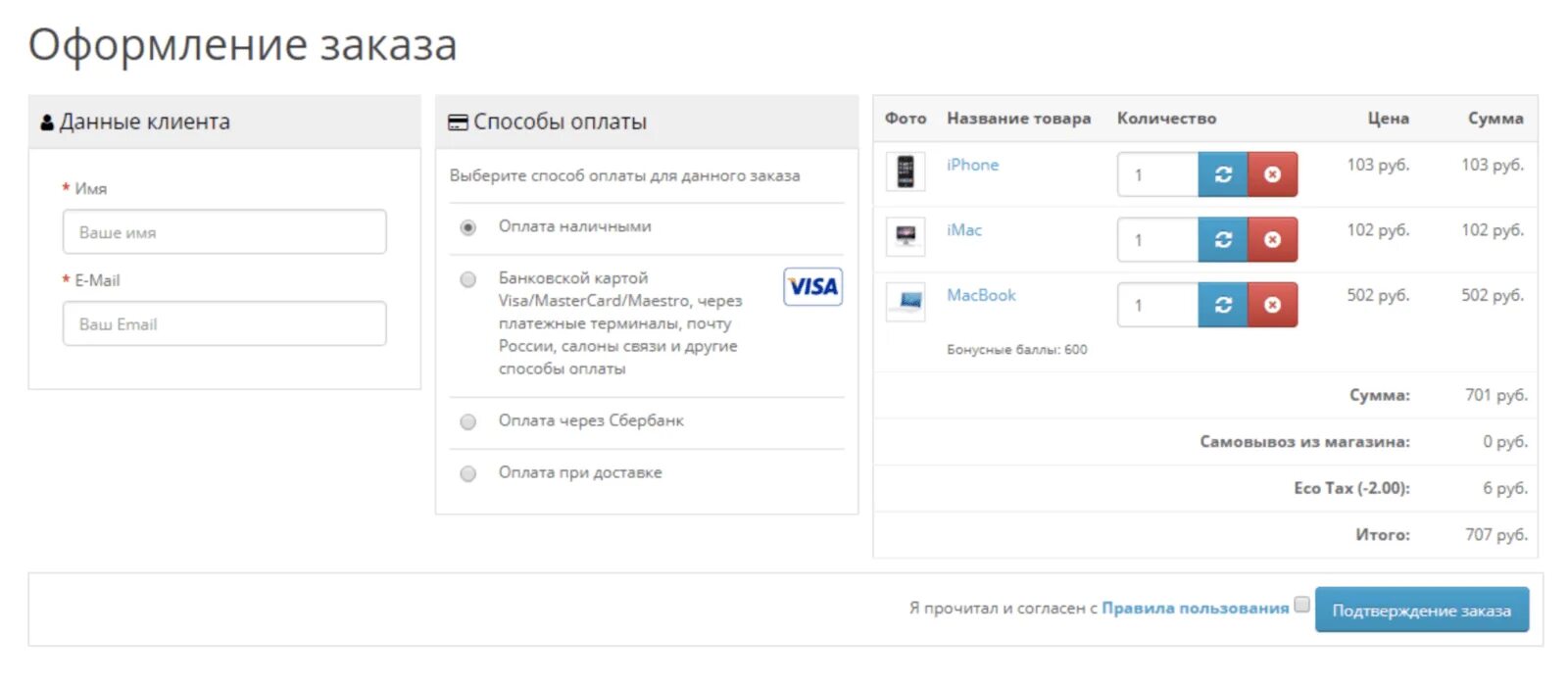The width and height of the screenshot is (1568, 688).
Task: Refresh quantity for iPhone item
Action: pyautogui.click(x=1223, y=174)
